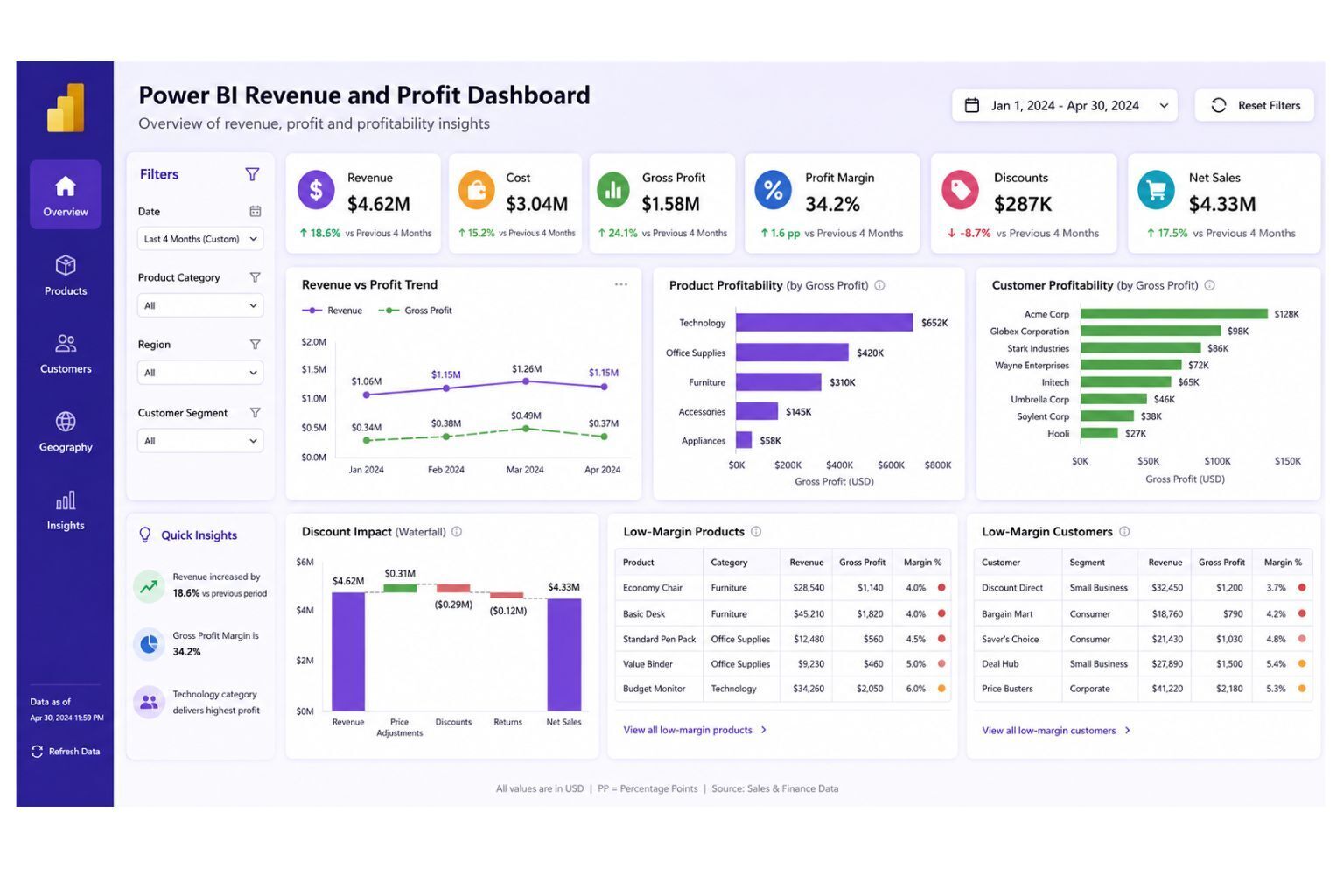The height and width of the screenshot is (896, 1344).
Task: Click the funnel icon beside Filters heading
Action: [x=252, y=174]
